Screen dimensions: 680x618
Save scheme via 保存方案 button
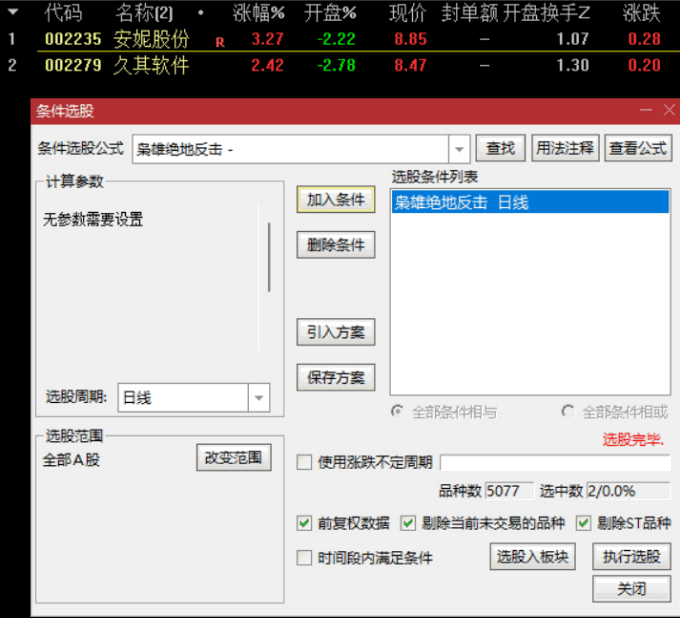336,377
